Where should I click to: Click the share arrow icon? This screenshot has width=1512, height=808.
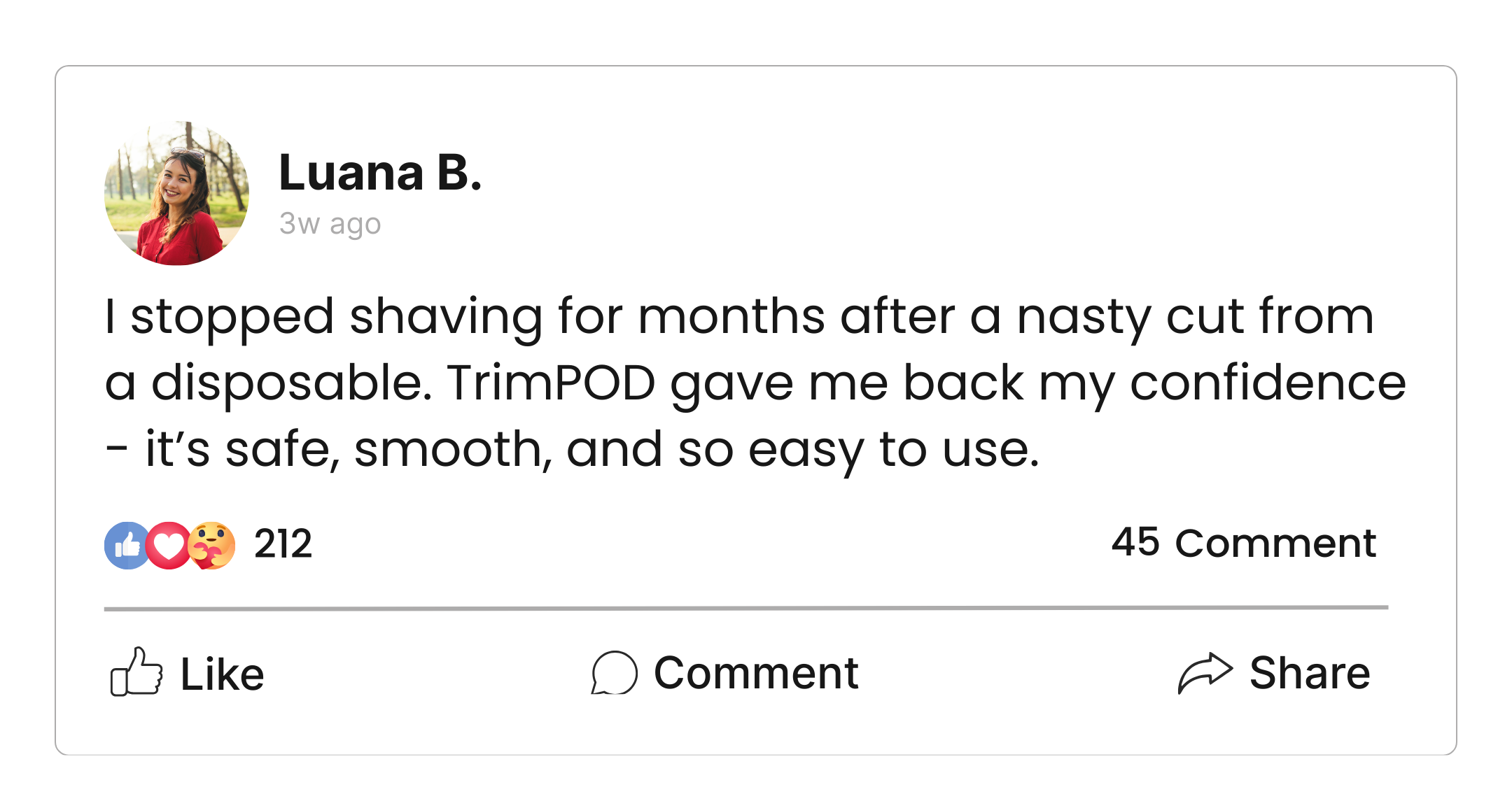pos(1204,673)
